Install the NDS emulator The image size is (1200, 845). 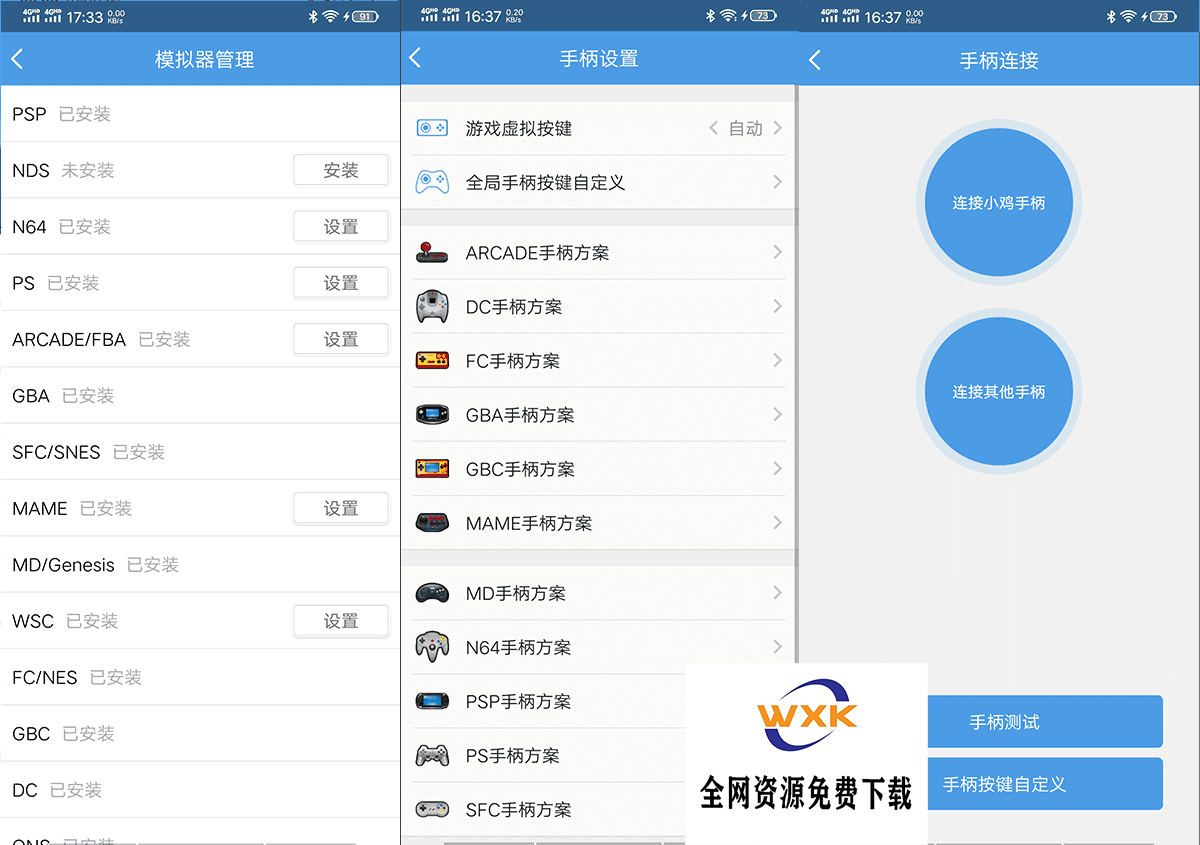click(x=340, y=170)
